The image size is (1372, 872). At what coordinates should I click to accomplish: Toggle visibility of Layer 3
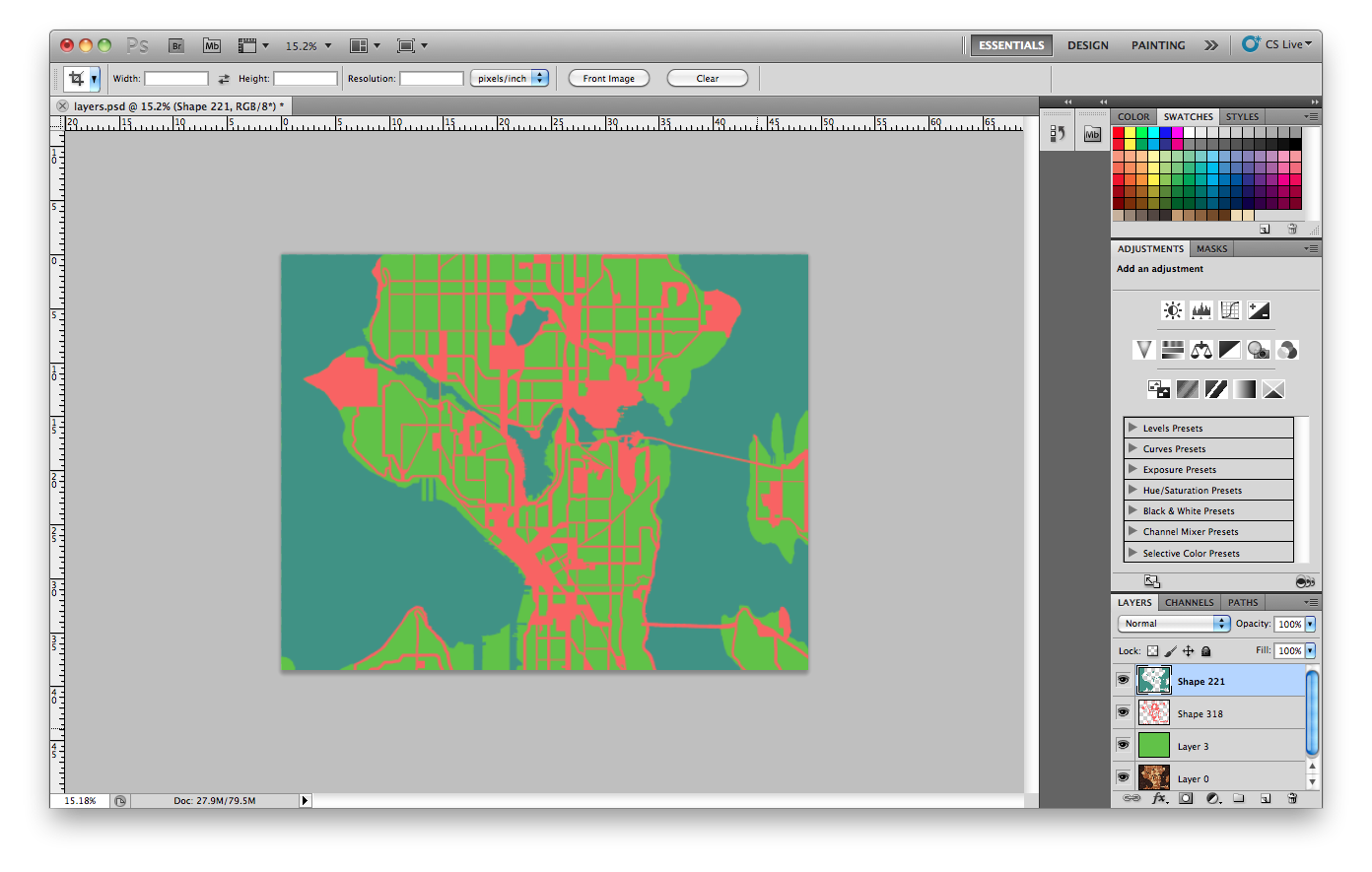point(1123,745)
